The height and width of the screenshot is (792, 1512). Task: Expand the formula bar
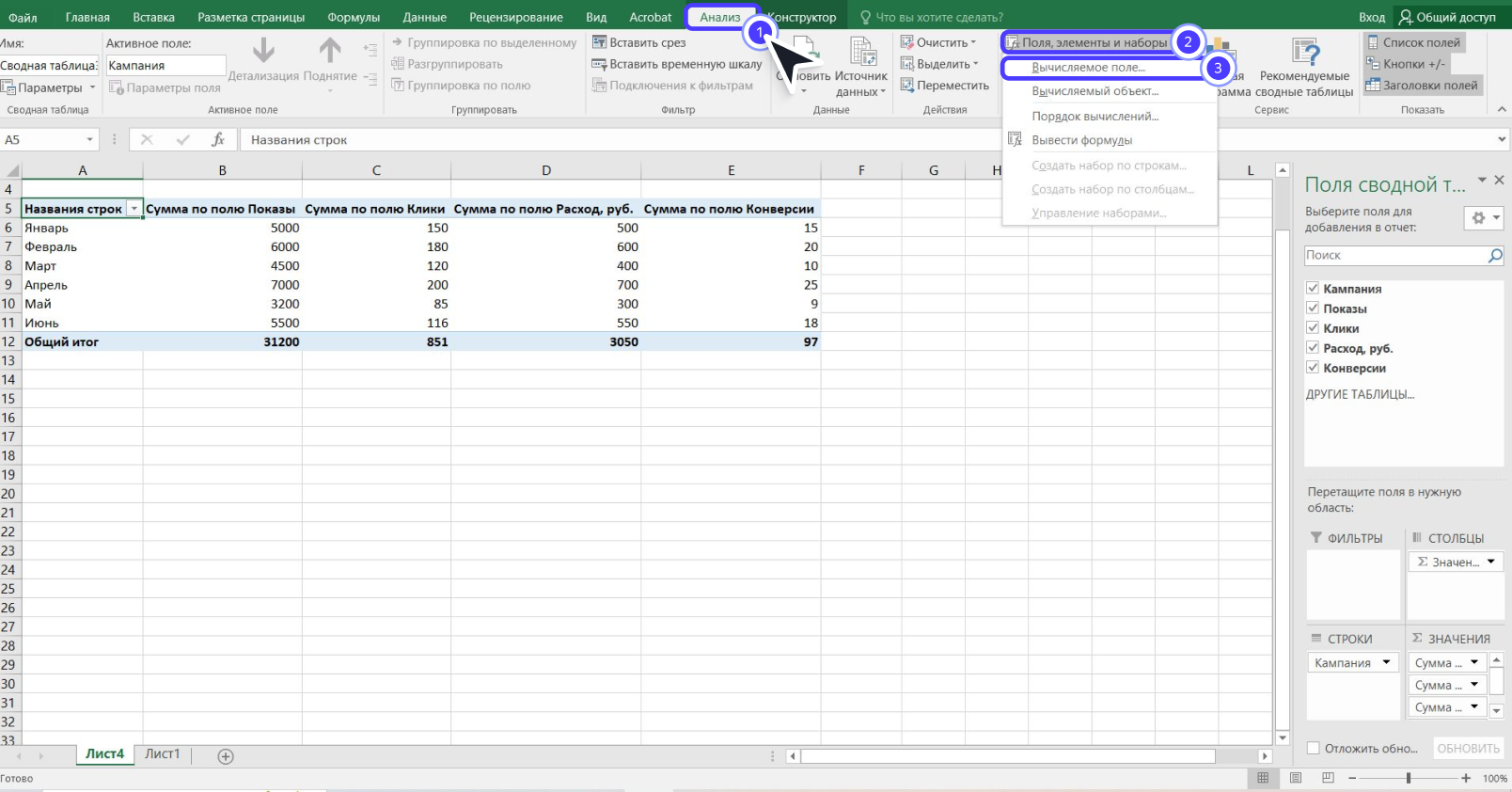1502,139
